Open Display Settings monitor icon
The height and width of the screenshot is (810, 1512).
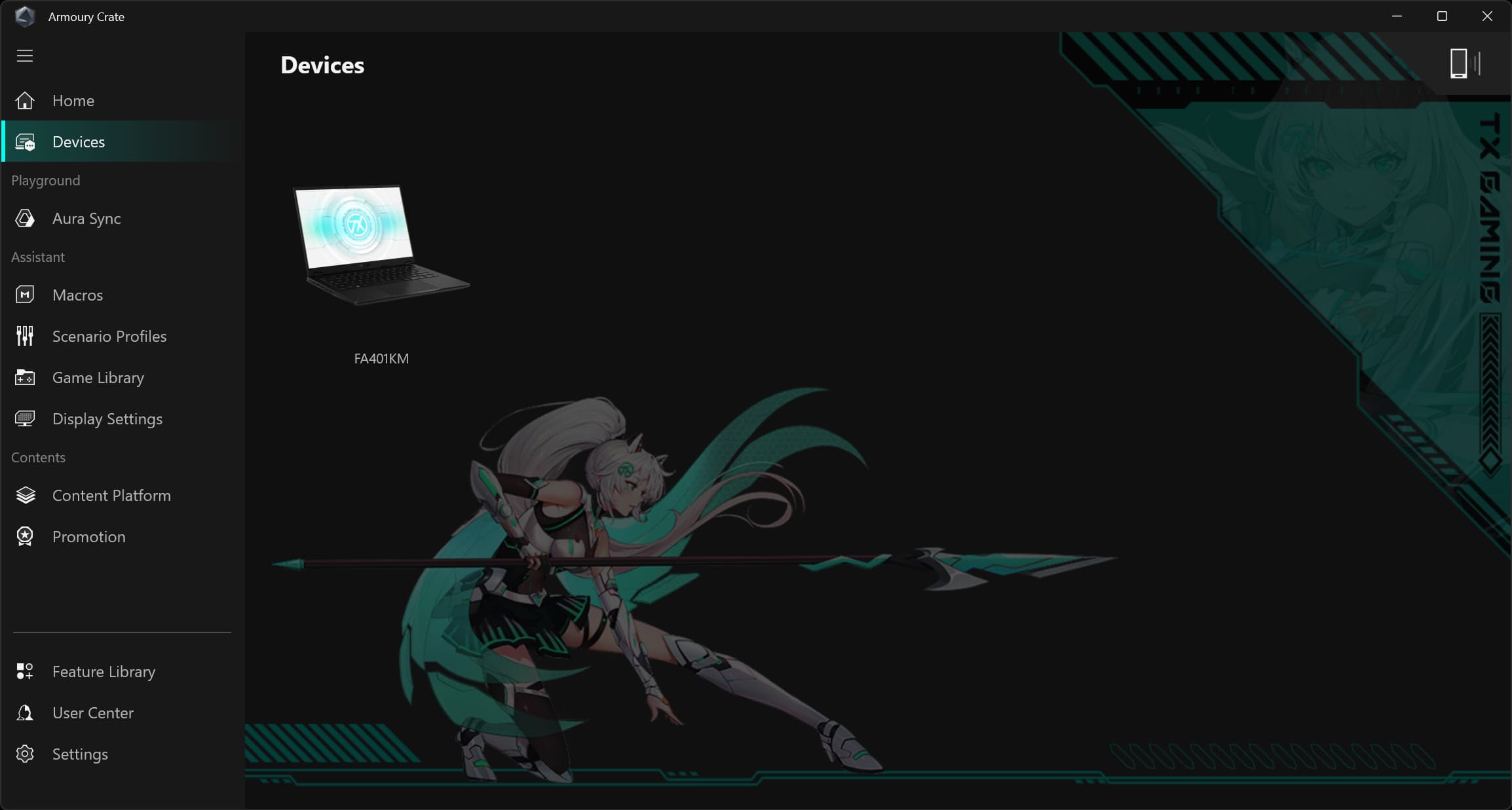(25, 419)
